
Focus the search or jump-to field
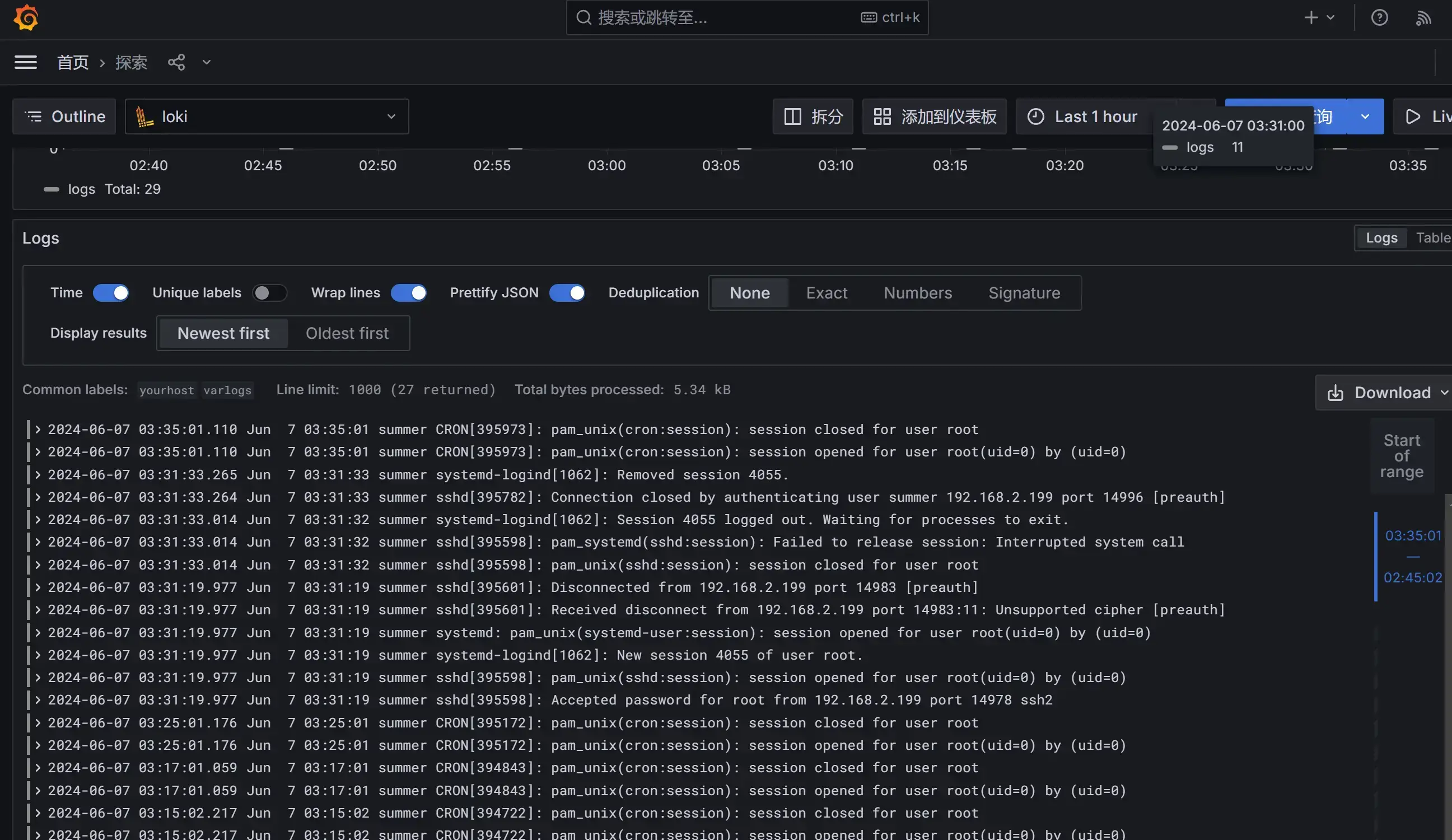point(747,18)
